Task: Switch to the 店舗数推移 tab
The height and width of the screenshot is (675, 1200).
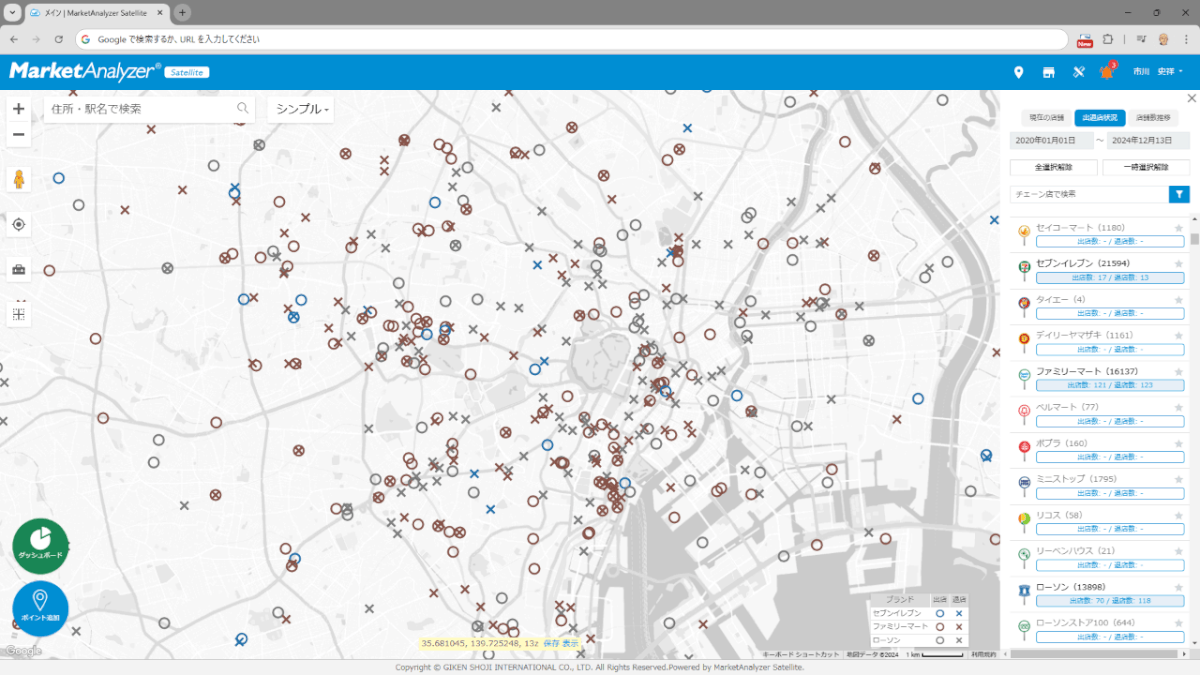Action: (x=1154, y=117)
